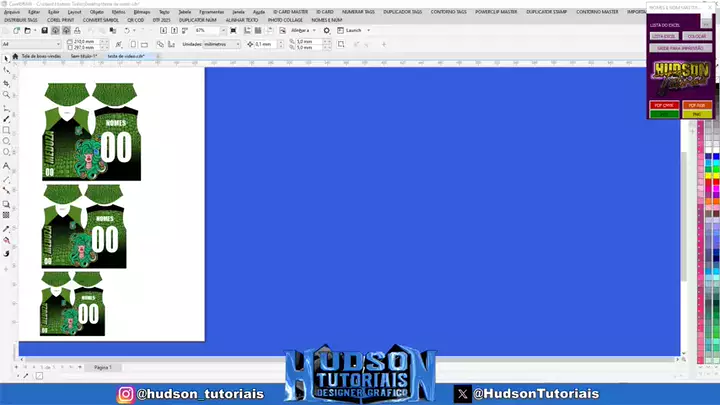Switch to the Sem título-1 document tab

[84, 57]
